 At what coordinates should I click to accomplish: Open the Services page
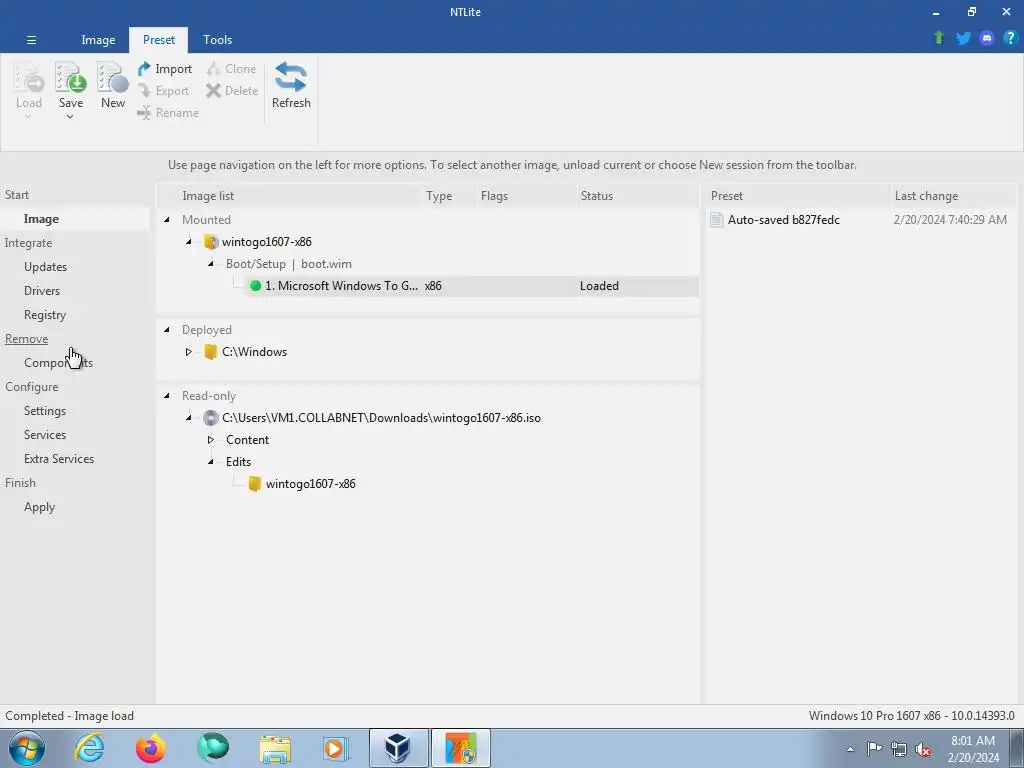click(x=44, y=435)
